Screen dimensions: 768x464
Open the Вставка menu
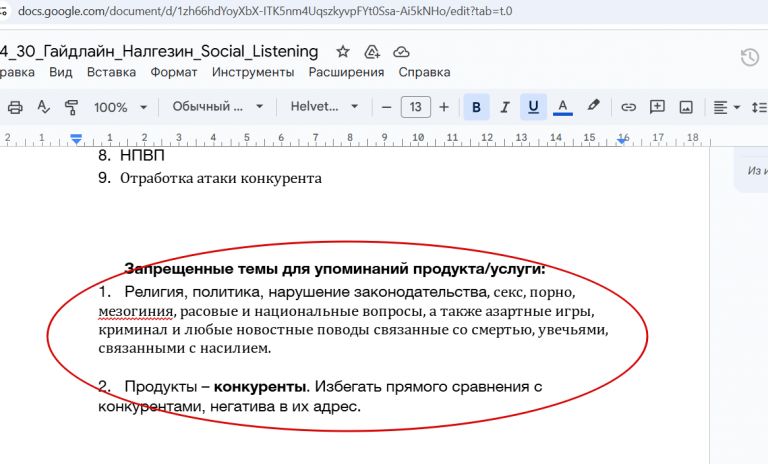[111, 73]
